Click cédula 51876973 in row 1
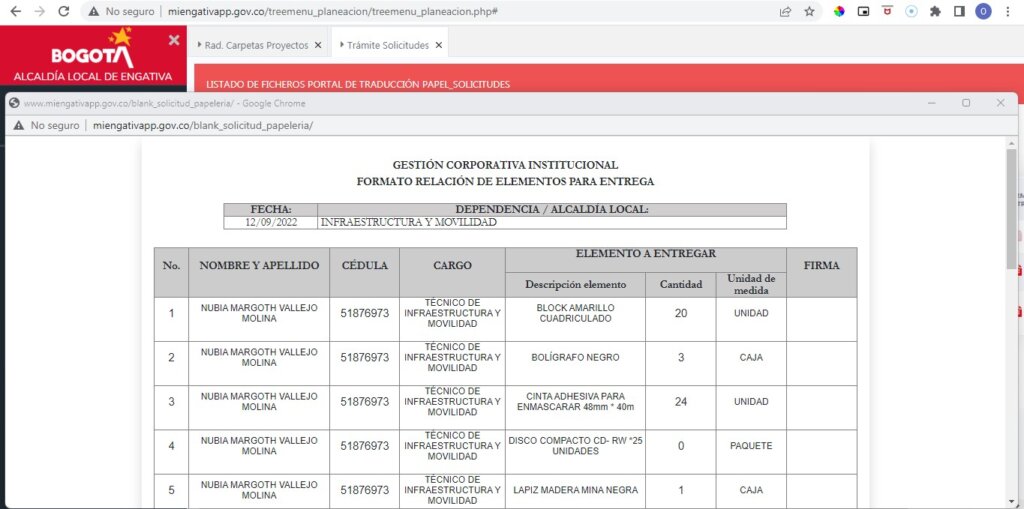The height and width of the screenshot is (509, 1024). 364,313
